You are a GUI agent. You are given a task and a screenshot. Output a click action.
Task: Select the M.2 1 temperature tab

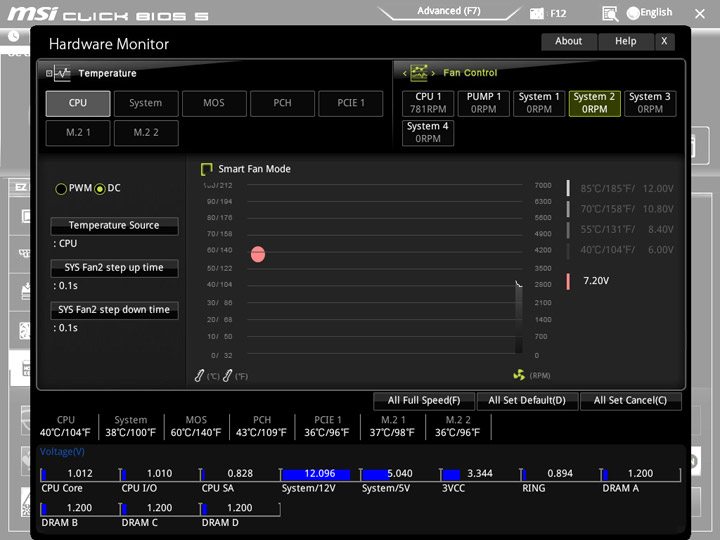pos(78,133)
